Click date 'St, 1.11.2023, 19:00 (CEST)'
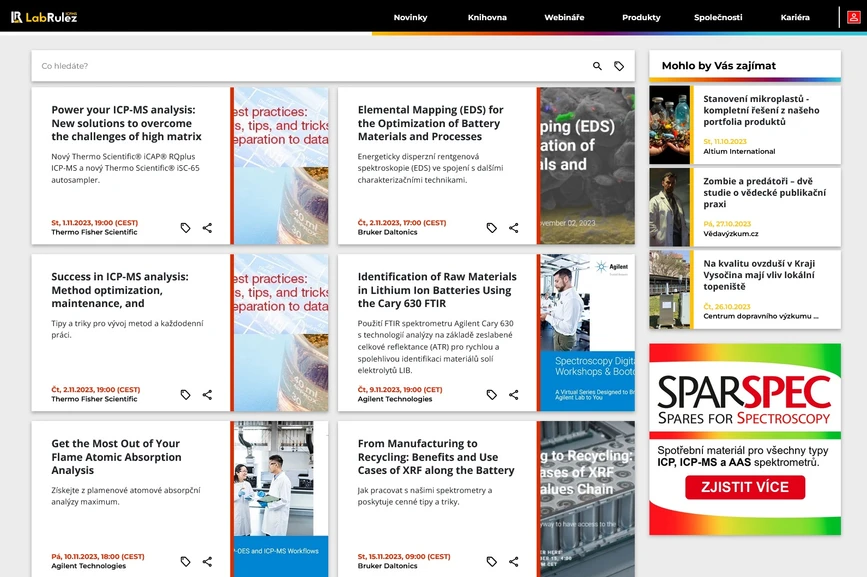 tap(95, 223)
